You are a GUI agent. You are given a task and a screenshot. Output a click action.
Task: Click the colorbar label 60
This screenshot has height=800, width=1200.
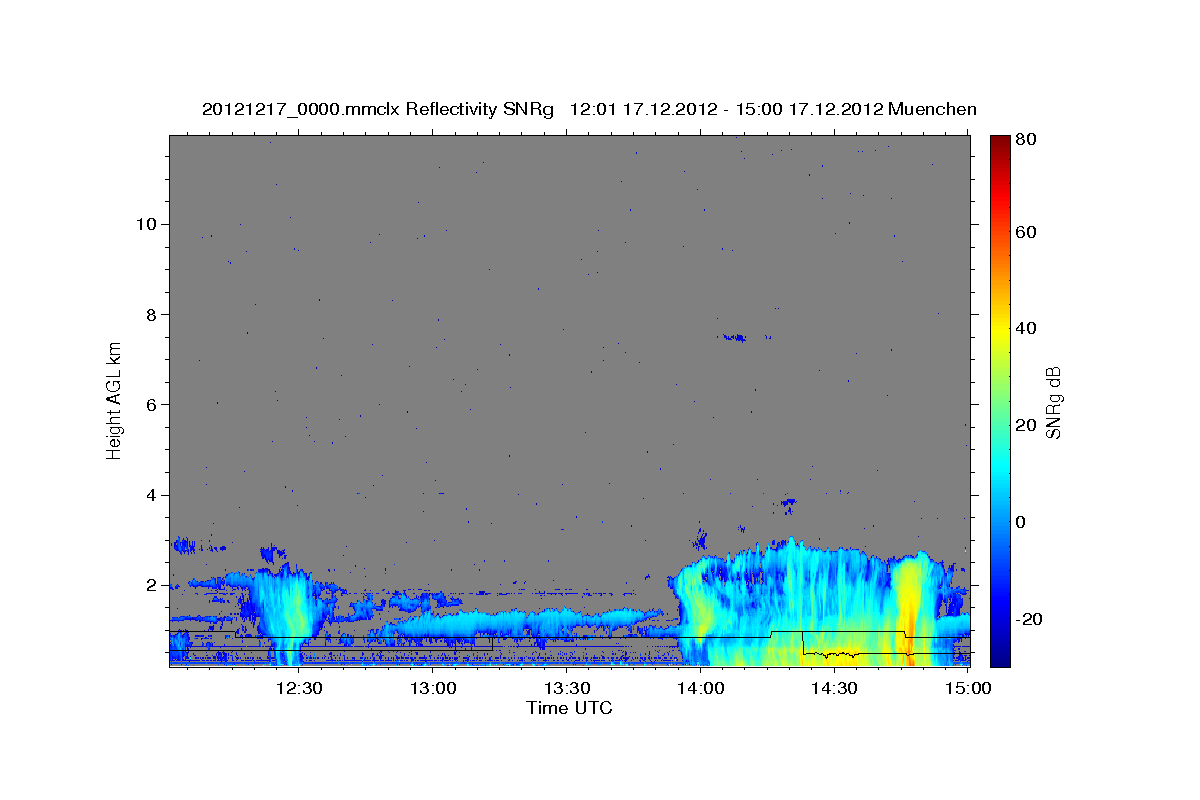(x=1028, y=232)
